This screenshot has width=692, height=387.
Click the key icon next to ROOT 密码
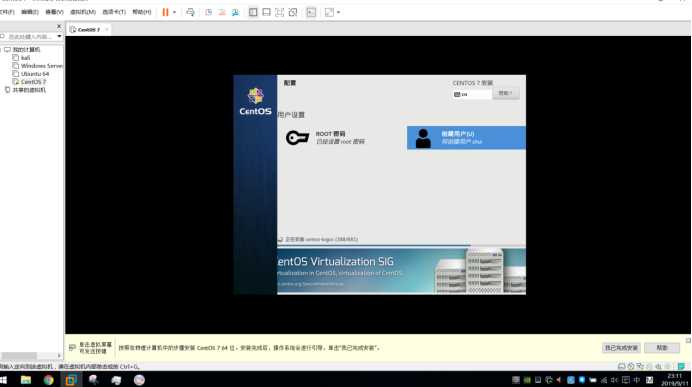pos(297,138)
